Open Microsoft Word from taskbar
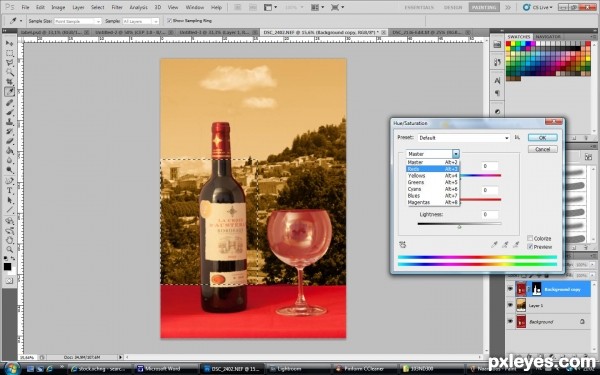 (x=166, y=369)
